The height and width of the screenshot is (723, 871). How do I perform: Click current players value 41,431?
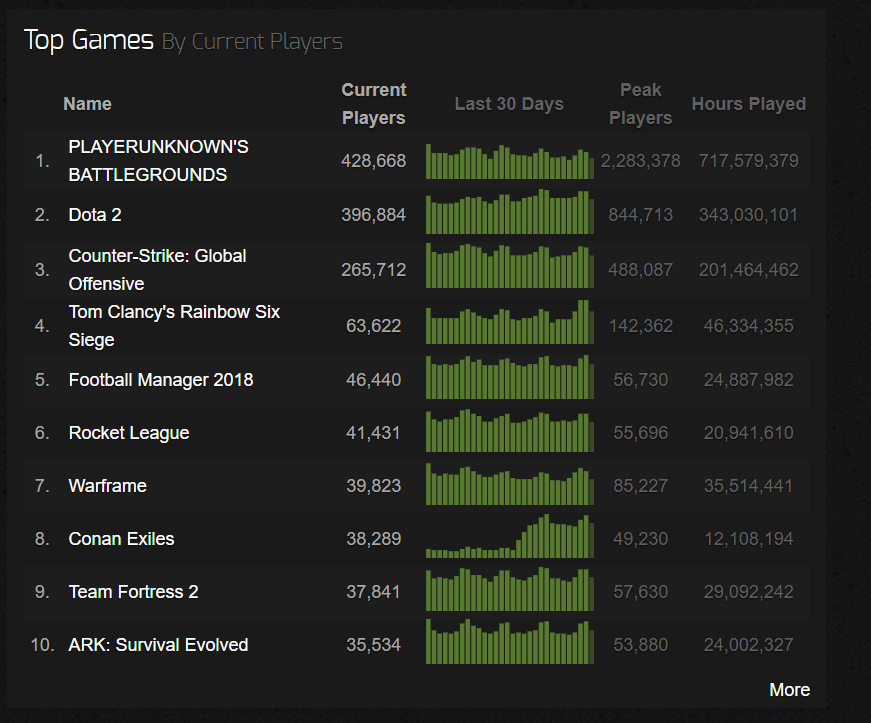pos(374,433)
